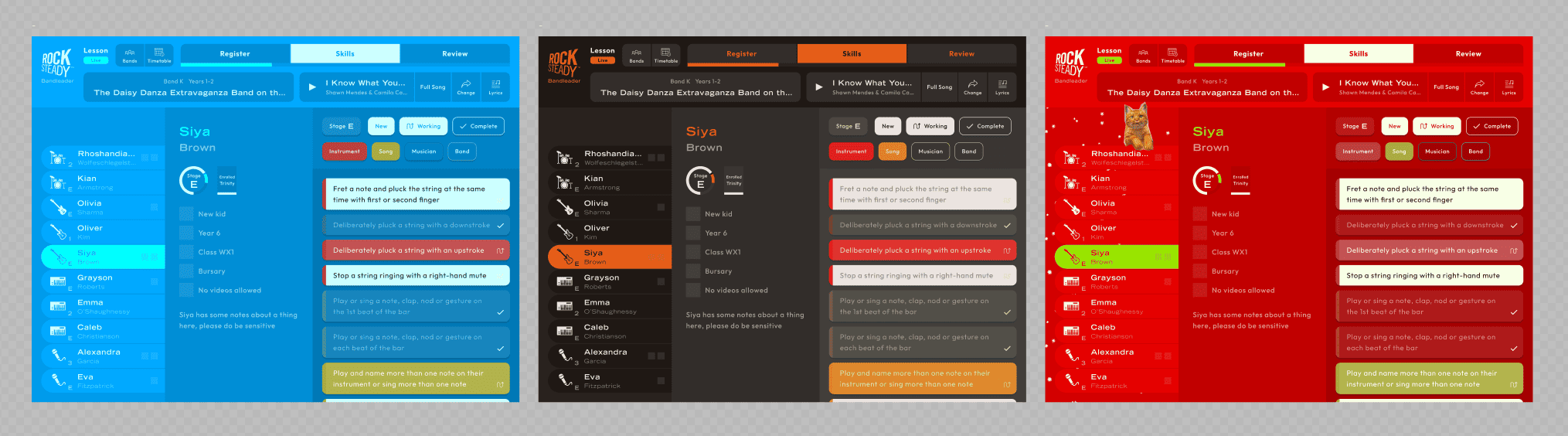Click drum kit icon beside Kian, dark theme
Viewport: 1568px width, 436px height.
pos(565,182)
